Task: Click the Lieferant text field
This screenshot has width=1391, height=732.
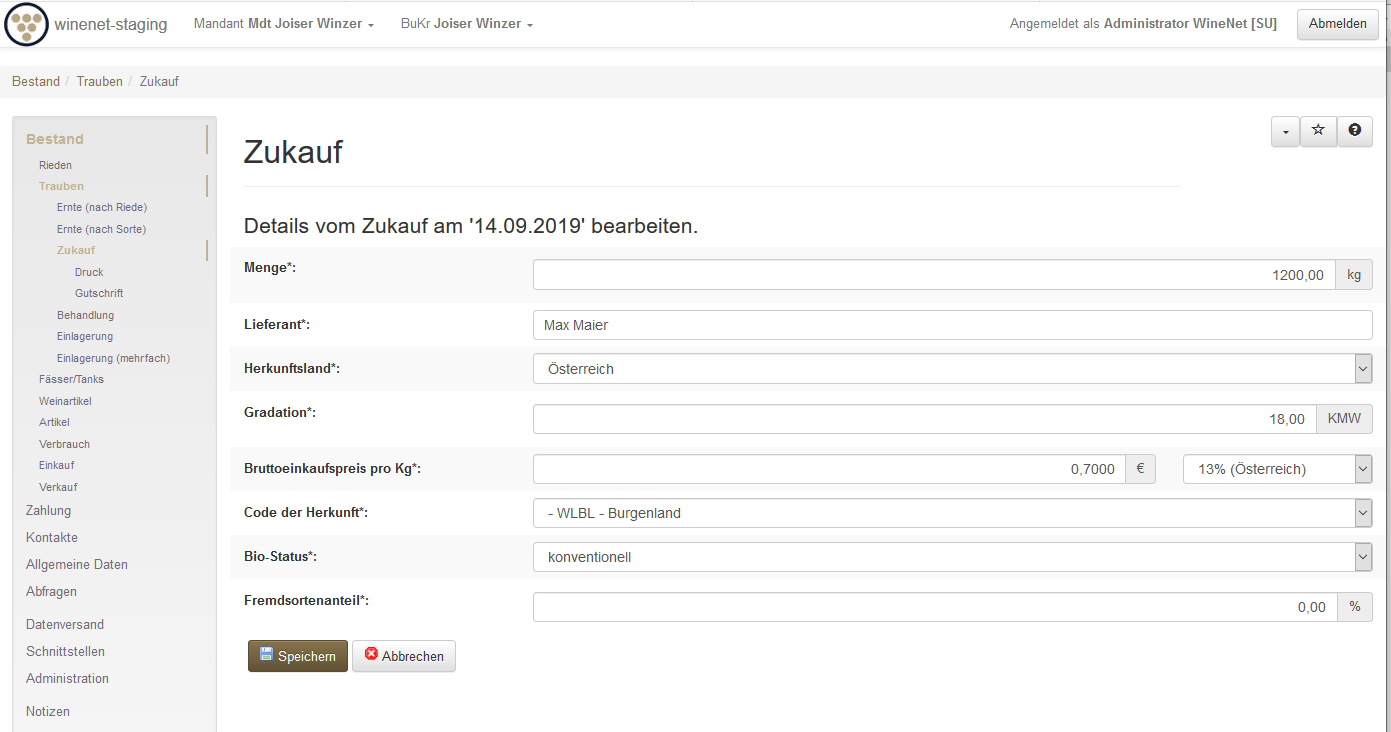Action: coord(952,325)
